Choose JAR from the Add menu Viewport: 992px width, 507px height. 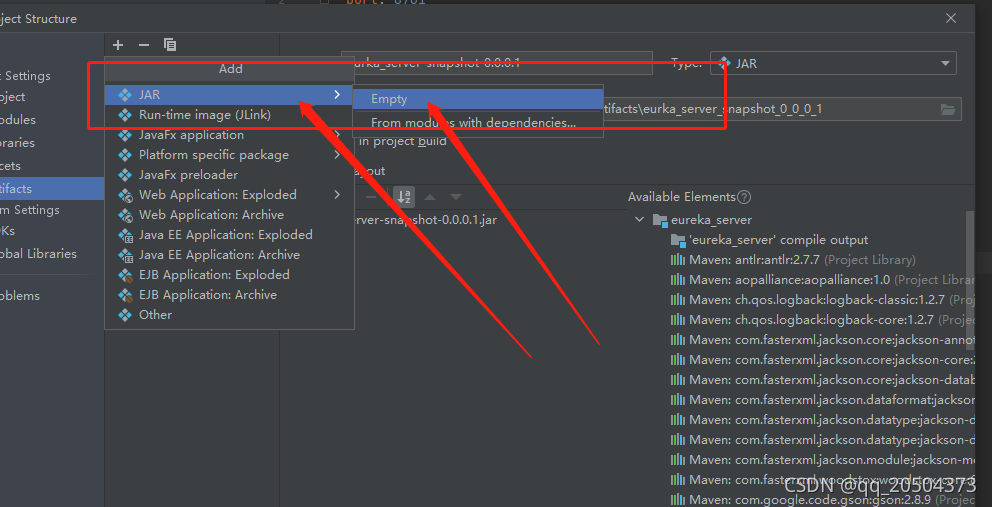click(229, 95)
